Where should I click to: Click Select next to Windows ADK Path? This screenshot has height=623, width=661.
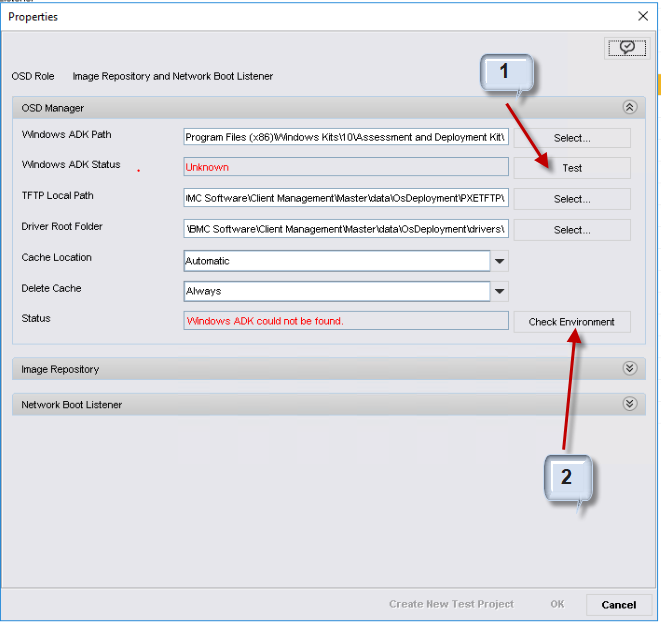click(572, 138)
